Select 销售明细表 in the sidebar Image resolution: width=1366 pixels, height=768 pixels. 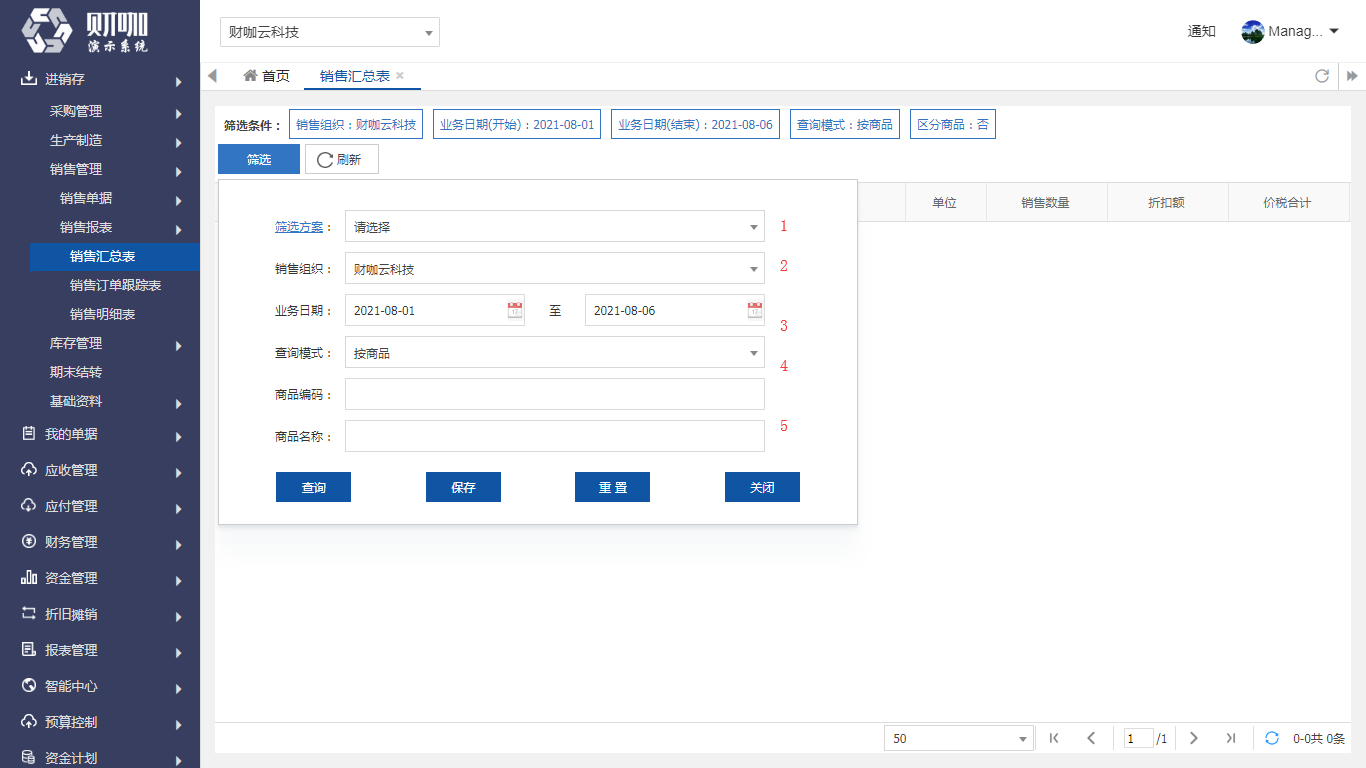[102, 314]
